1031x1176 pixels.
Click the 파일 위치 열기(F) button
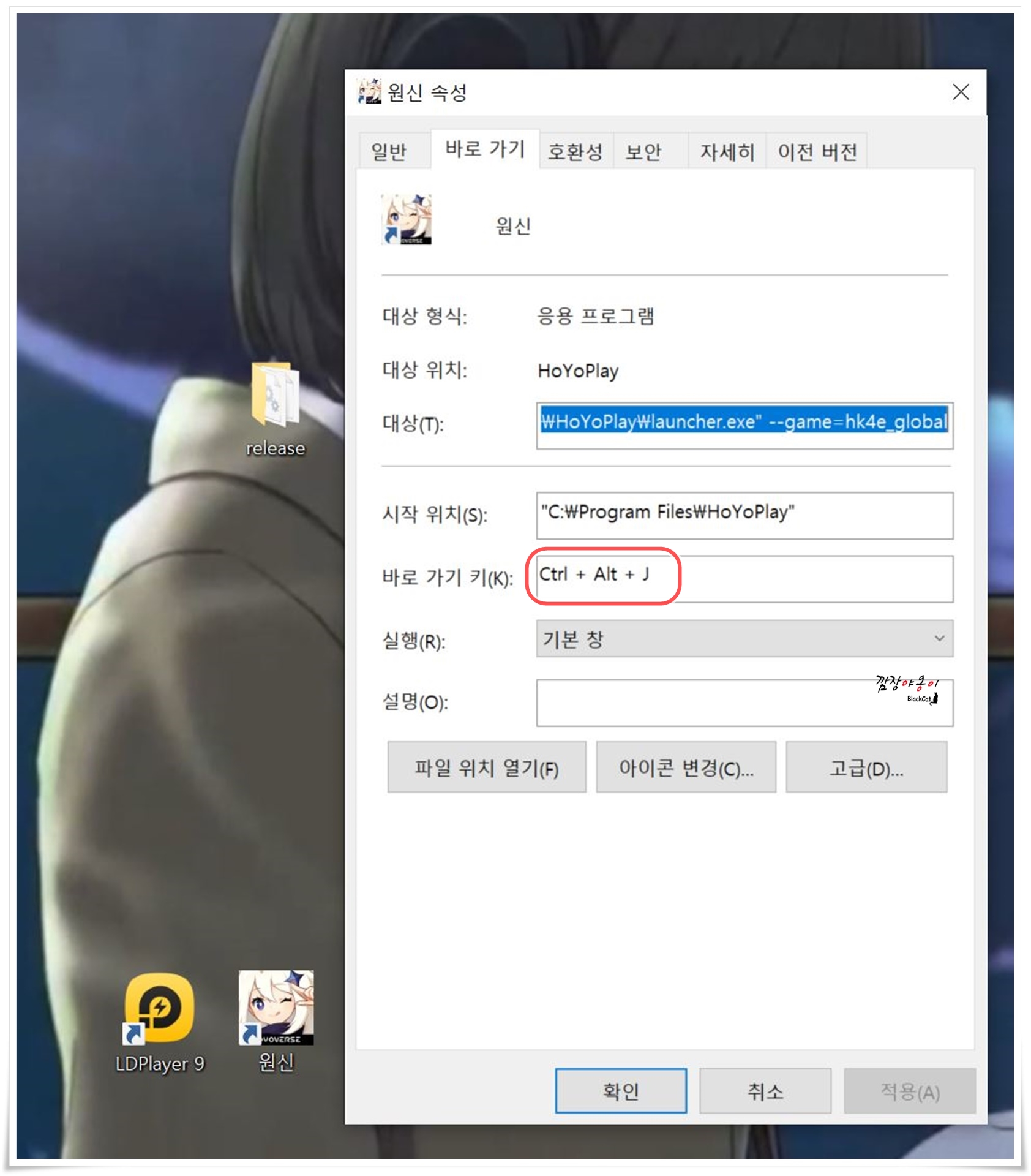point(487,767)
